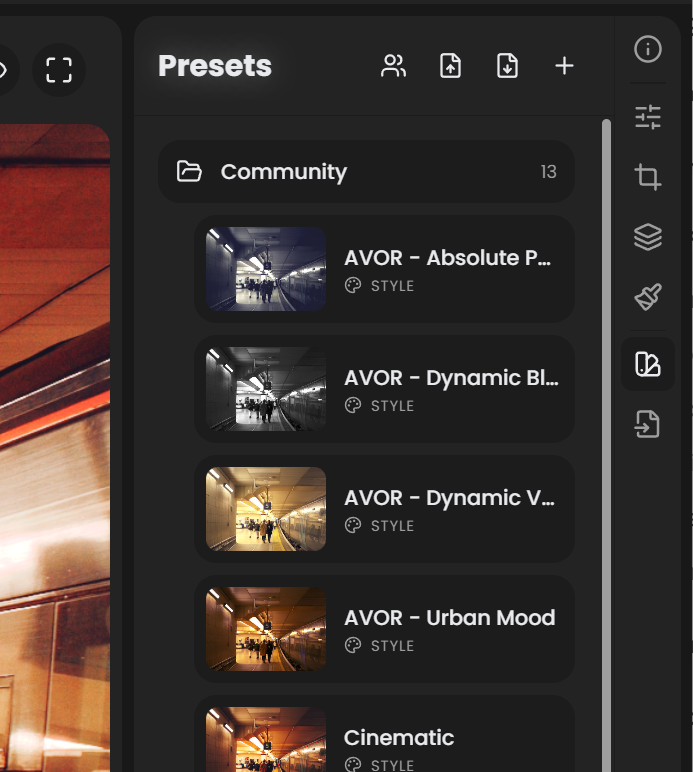Click the Community preset count 13
Screen dimensions: 693x772
(x=548, y=172)
